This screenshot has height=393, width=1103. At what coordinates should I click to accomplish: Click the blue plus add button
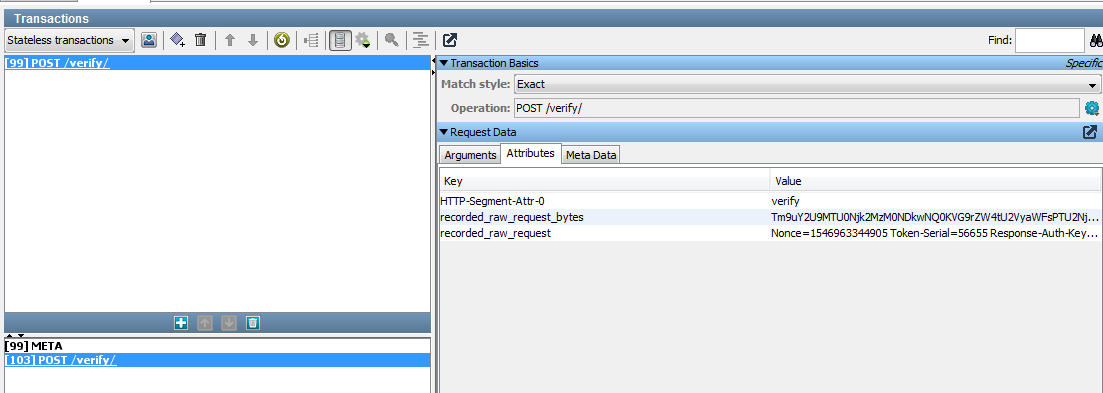(181, 323)
